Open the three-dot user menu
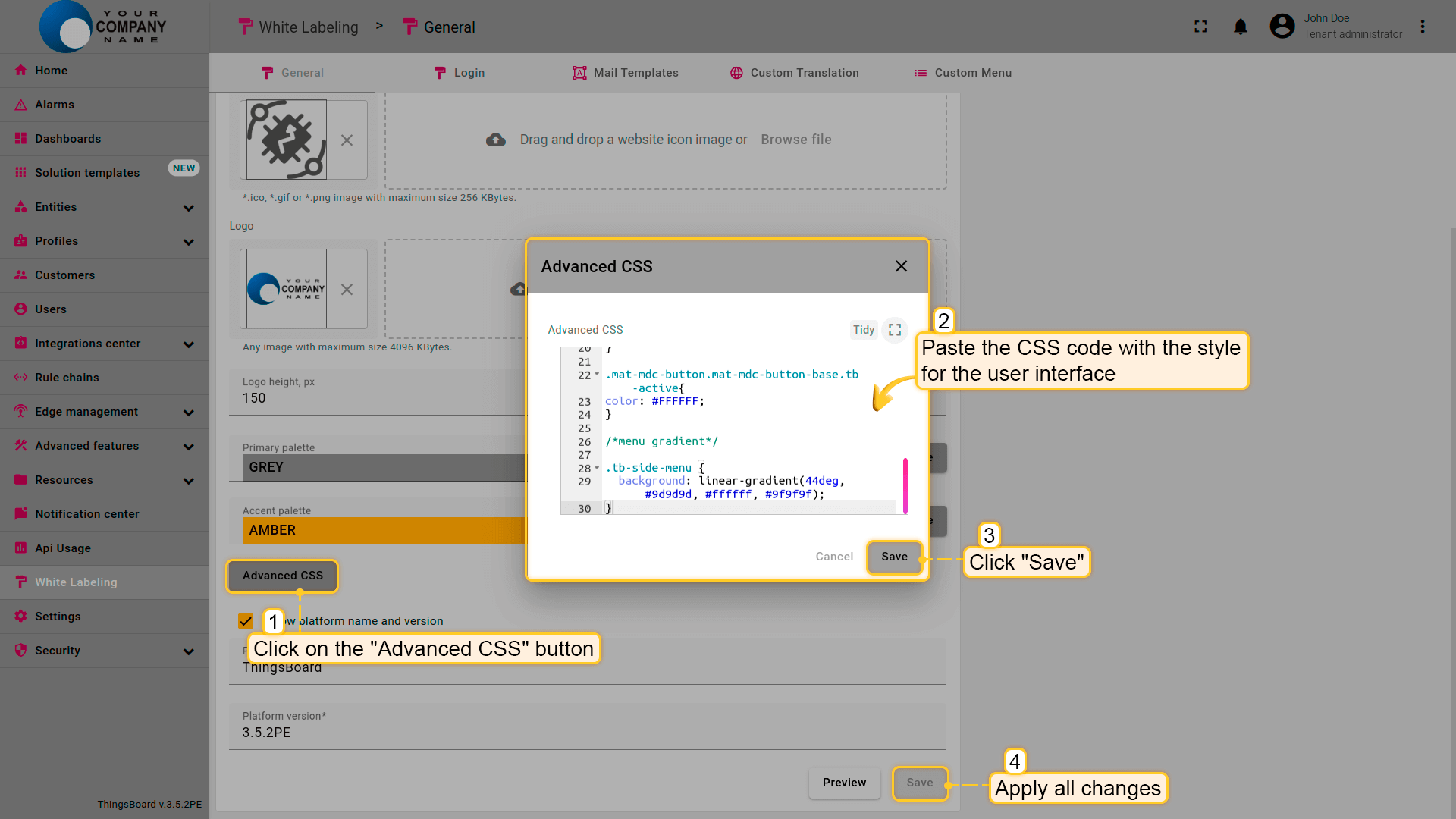Image resolution: width=1456 pixels, height=819 pixels. click(1423, 27)
